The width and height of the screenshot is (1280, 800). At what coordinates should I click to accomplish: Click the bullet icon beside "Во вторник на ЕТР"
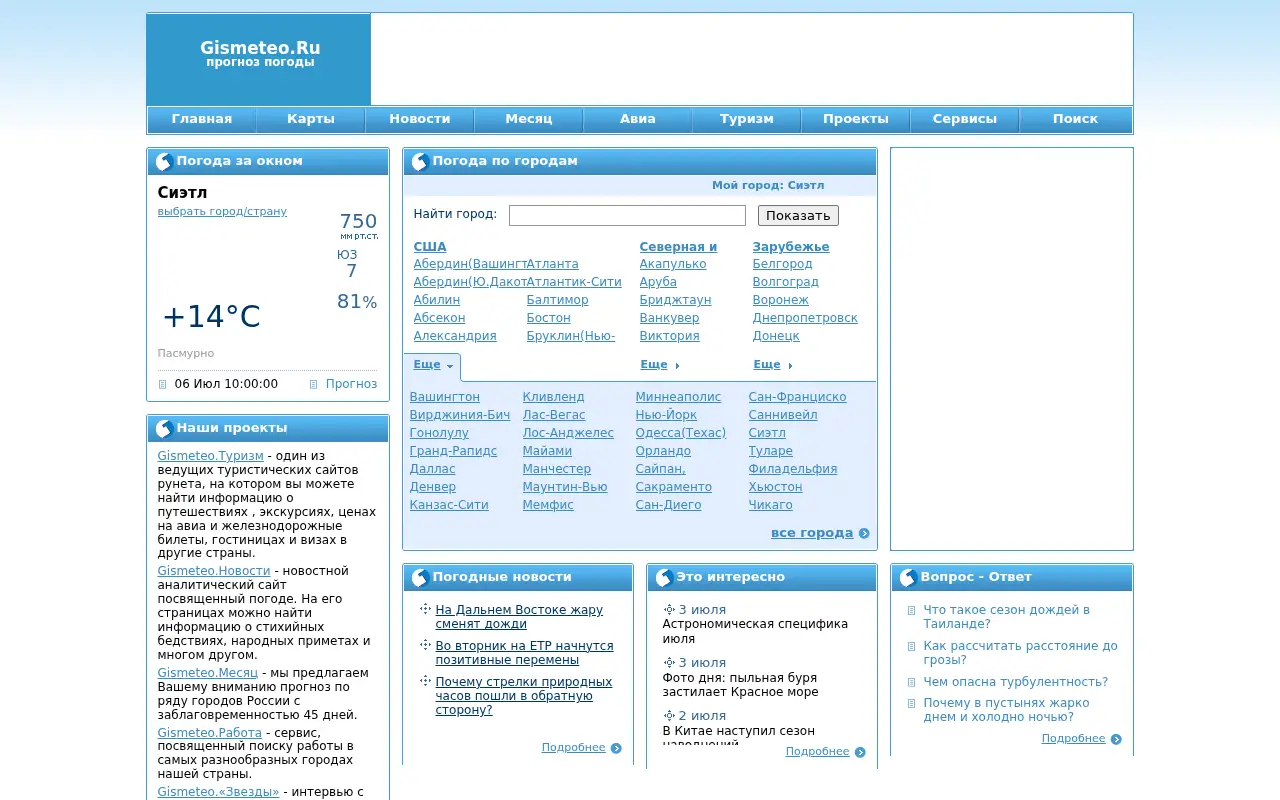tap(425, 645)
